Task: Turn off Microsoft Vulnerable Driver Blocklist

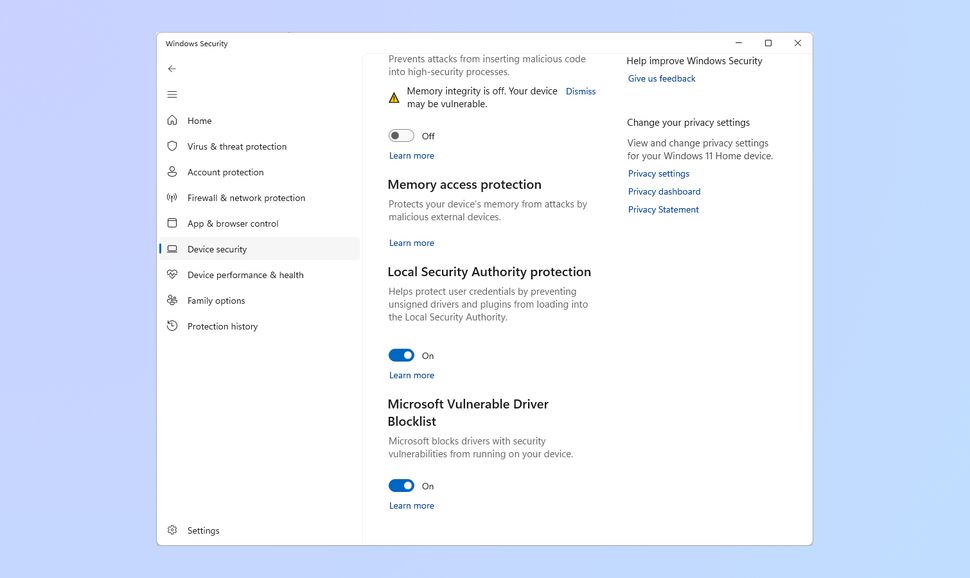Action: click(401, 485)
